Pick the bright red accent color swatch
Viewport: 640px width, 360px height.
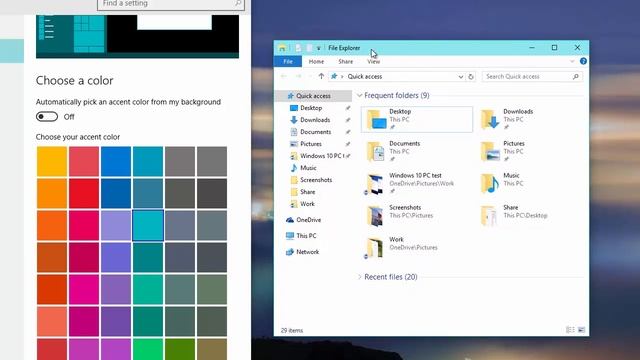[84, 193]
